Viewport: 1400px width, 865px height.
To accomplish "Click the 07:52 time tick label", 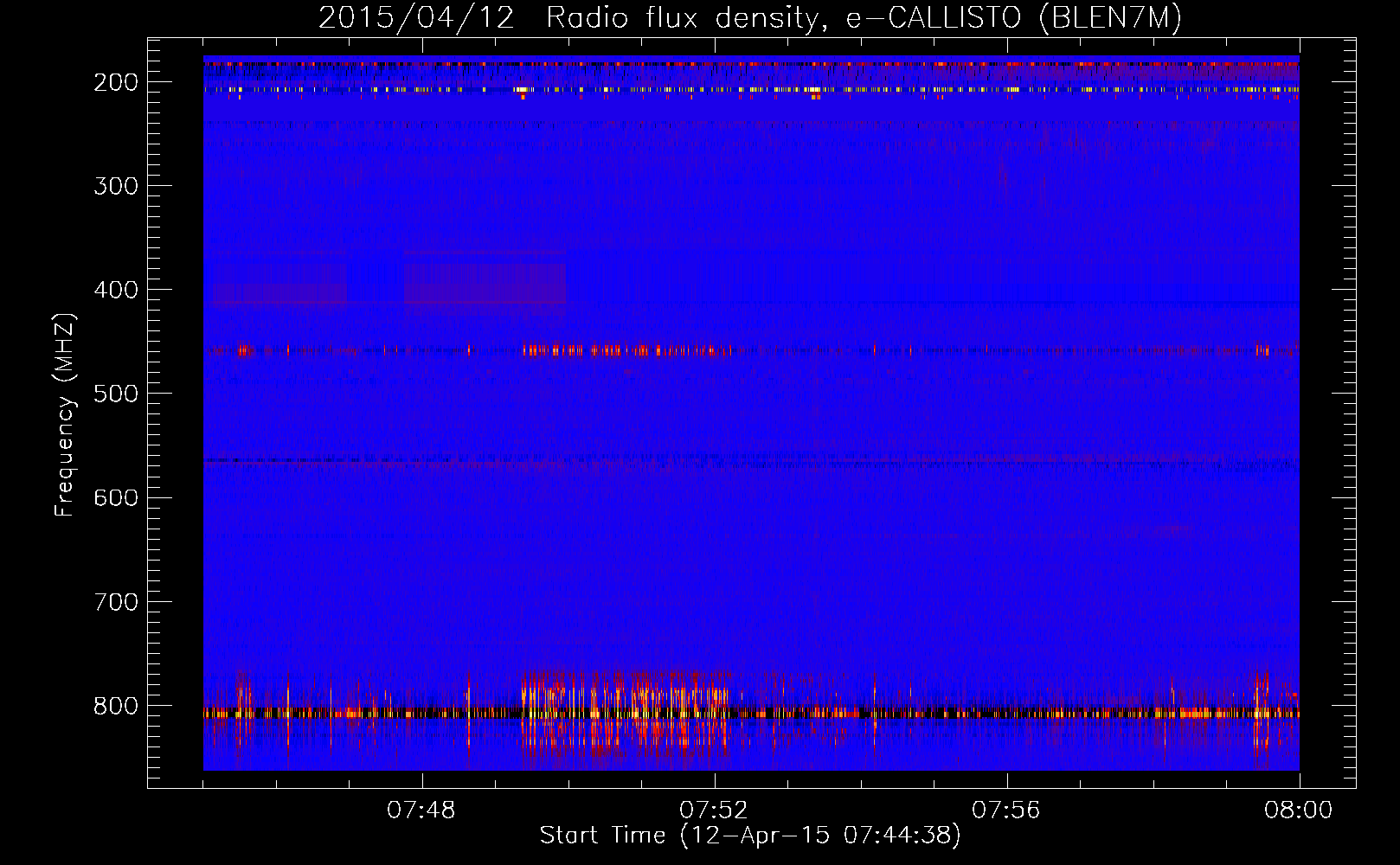I will tap(714, 811).
